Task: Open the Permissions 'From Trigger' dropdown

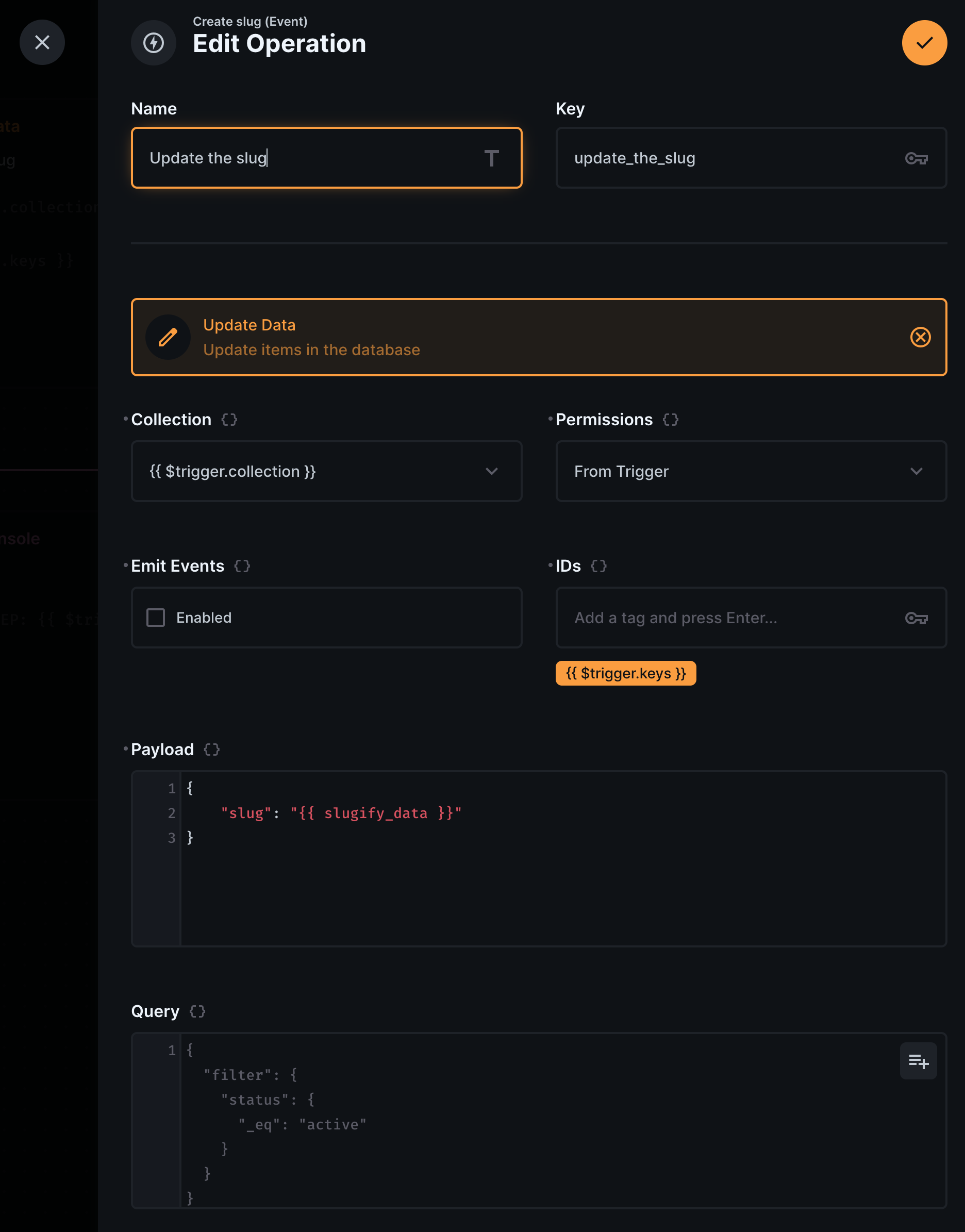Action: [752, 471]
